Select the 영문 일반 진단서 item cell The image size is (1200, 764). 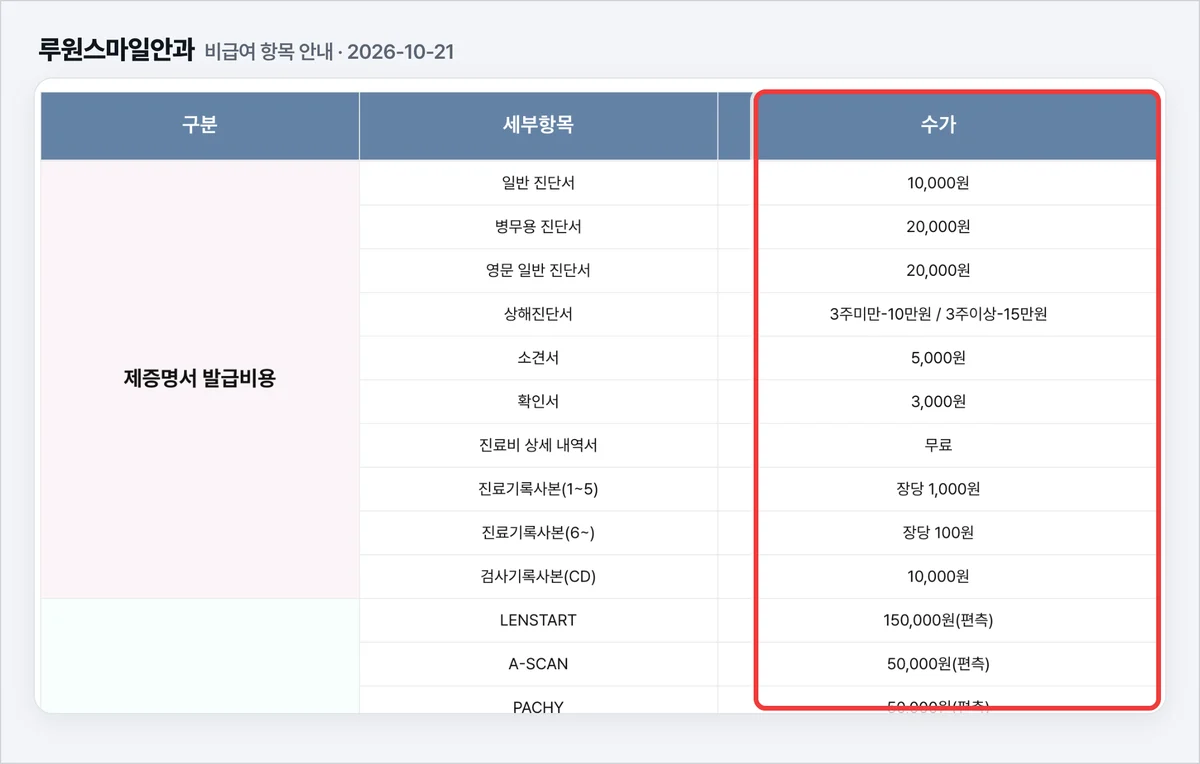click(538, 271)
